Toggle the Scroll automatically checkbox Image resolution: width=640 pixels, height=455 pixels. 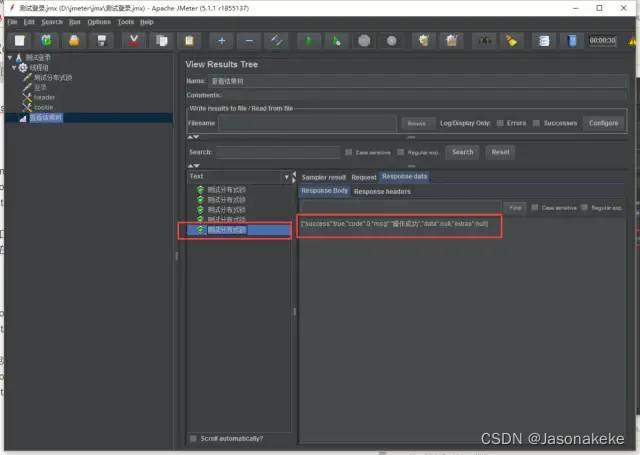click(x=193, y=438)
